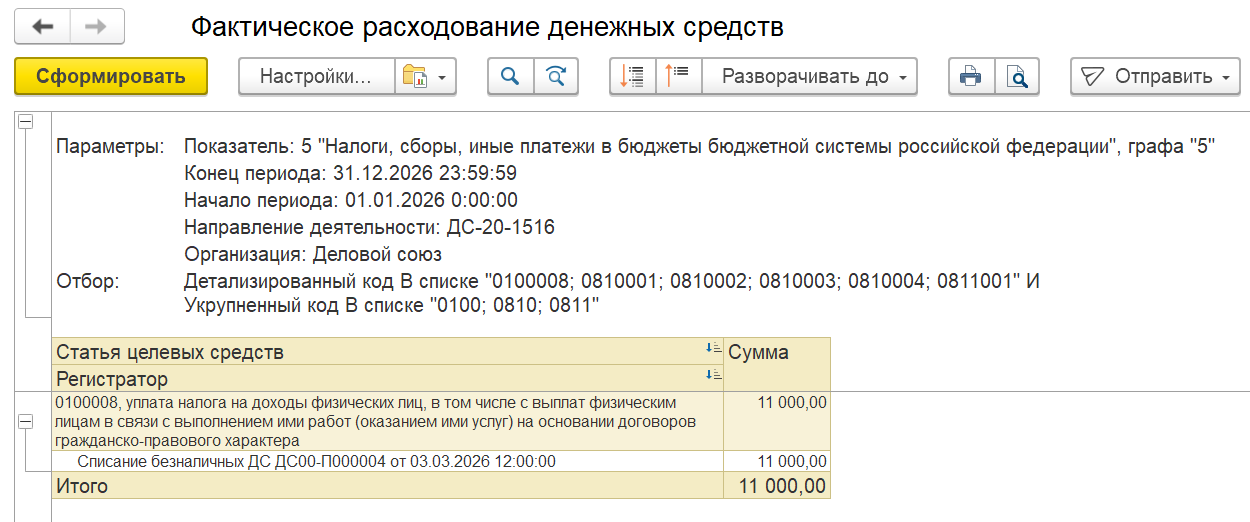
Task: Sort by Статья целевых средств icon
Action: pos(713,349)
